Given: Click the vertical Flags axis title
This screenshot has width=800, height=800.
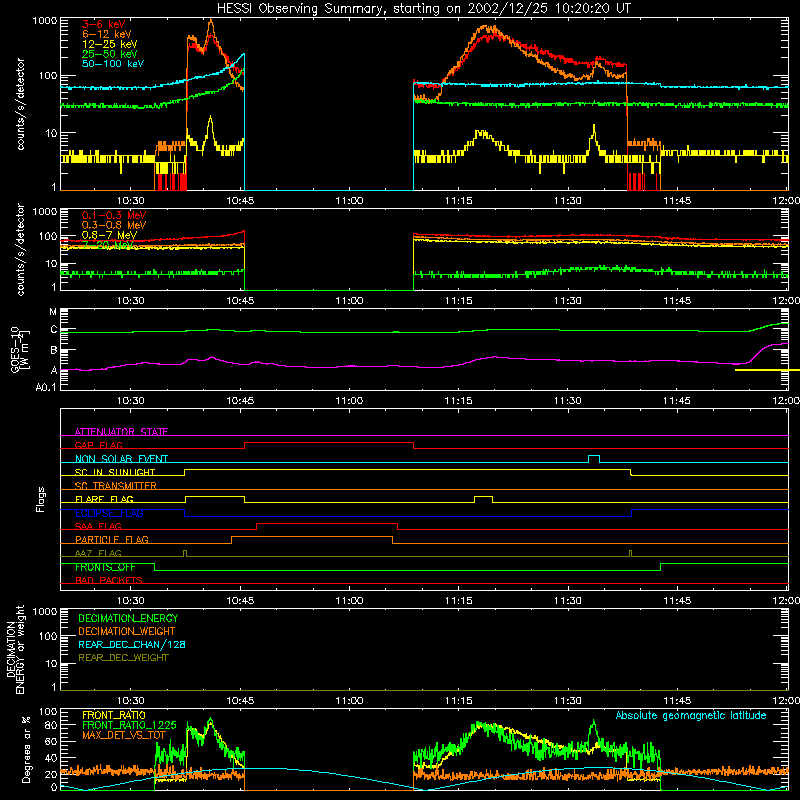Looking at the screenshot, I should (x=40, y=499).
